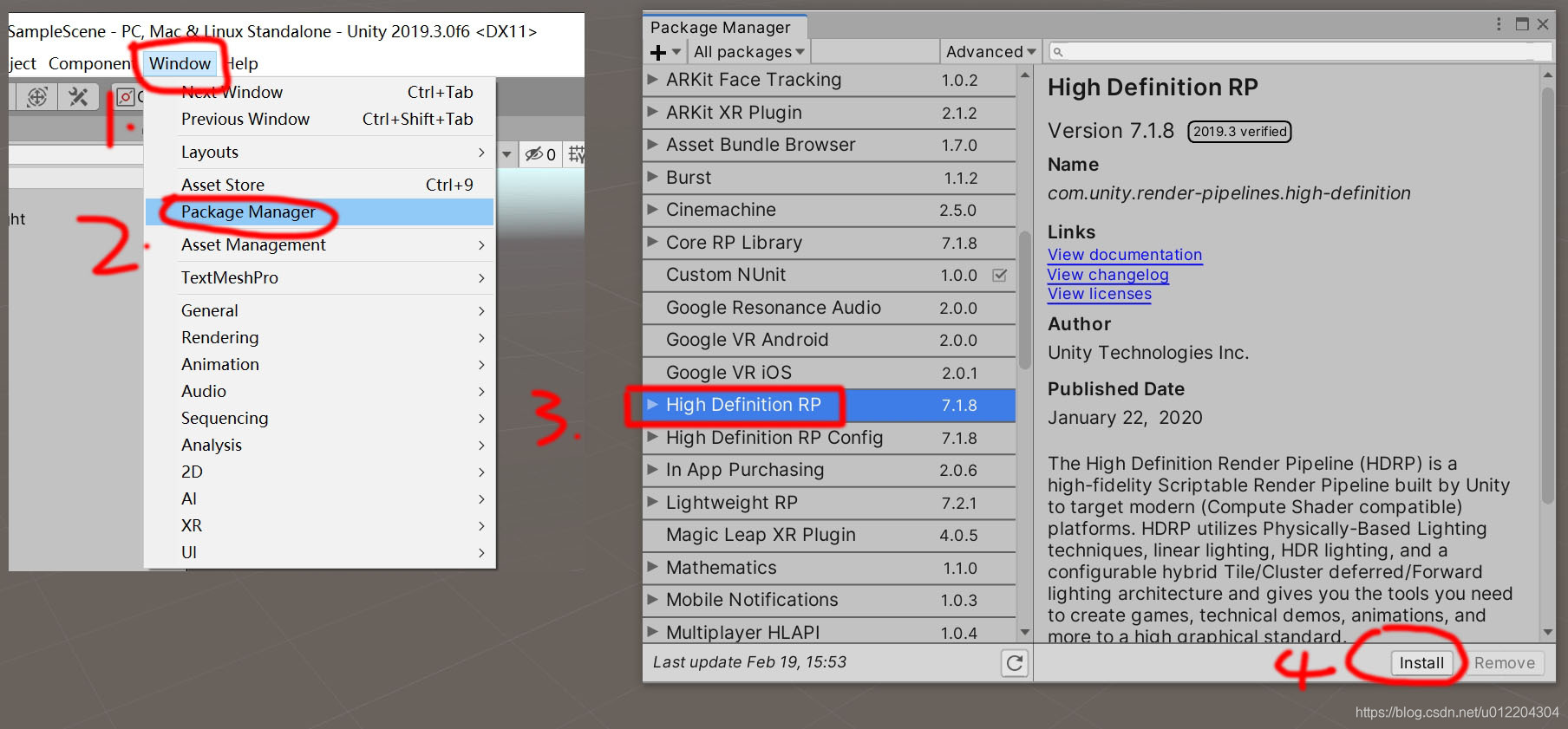The height and width of the screenshot is (729, 1568).
Task: Expand ARKit Face Tracking package versions
Action: click(652, 80)
